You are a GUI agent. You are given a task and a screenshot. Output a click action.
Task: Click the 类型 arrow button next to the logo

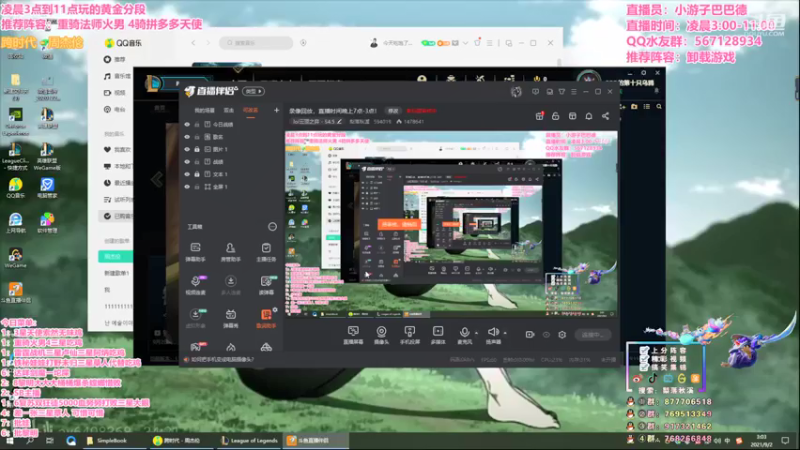pyautogui.click(x=254, y=91)
